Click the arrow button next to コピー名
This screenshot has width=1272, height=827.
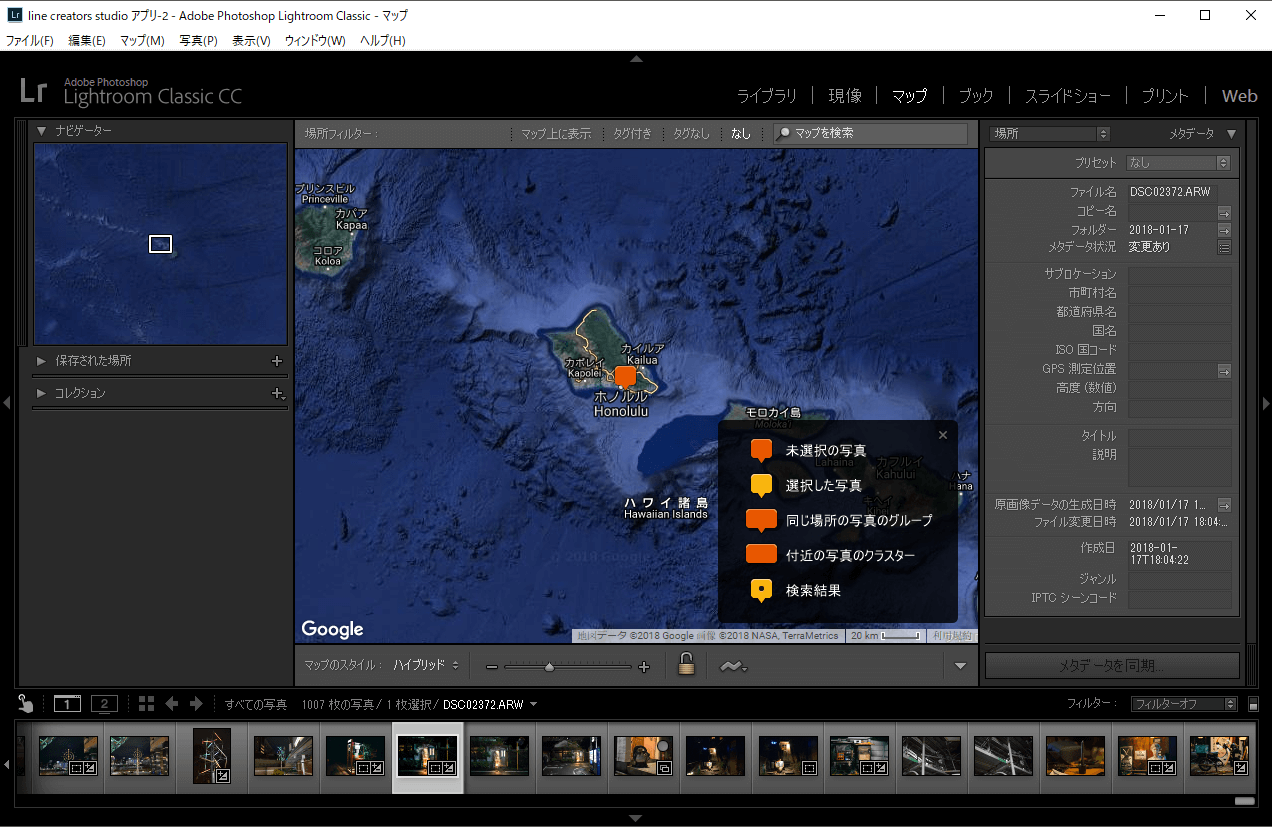[1224, 212]
